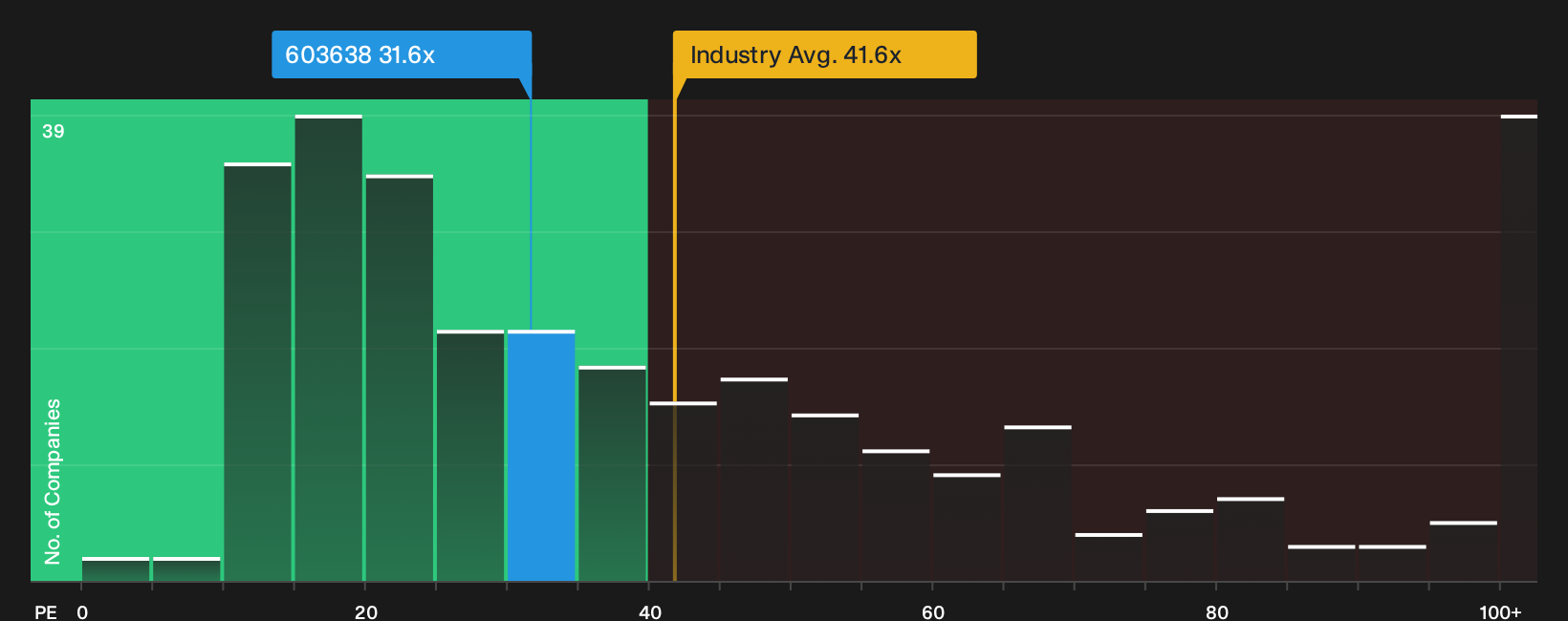
Task: Click the yellow Industry Avg. 41.6x label
Action: click(824, 54)
